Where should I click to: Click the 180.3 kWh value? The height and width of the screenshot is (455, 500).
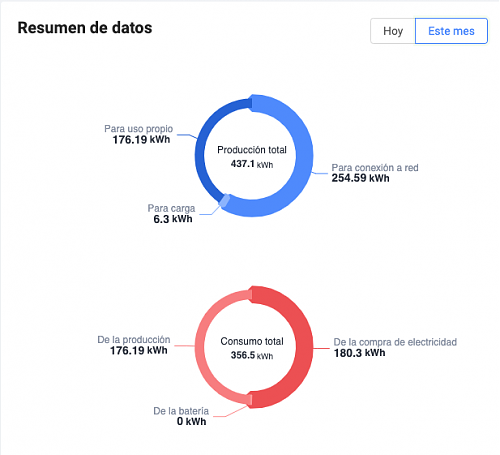pyautogui.click(x=360, y=353)
